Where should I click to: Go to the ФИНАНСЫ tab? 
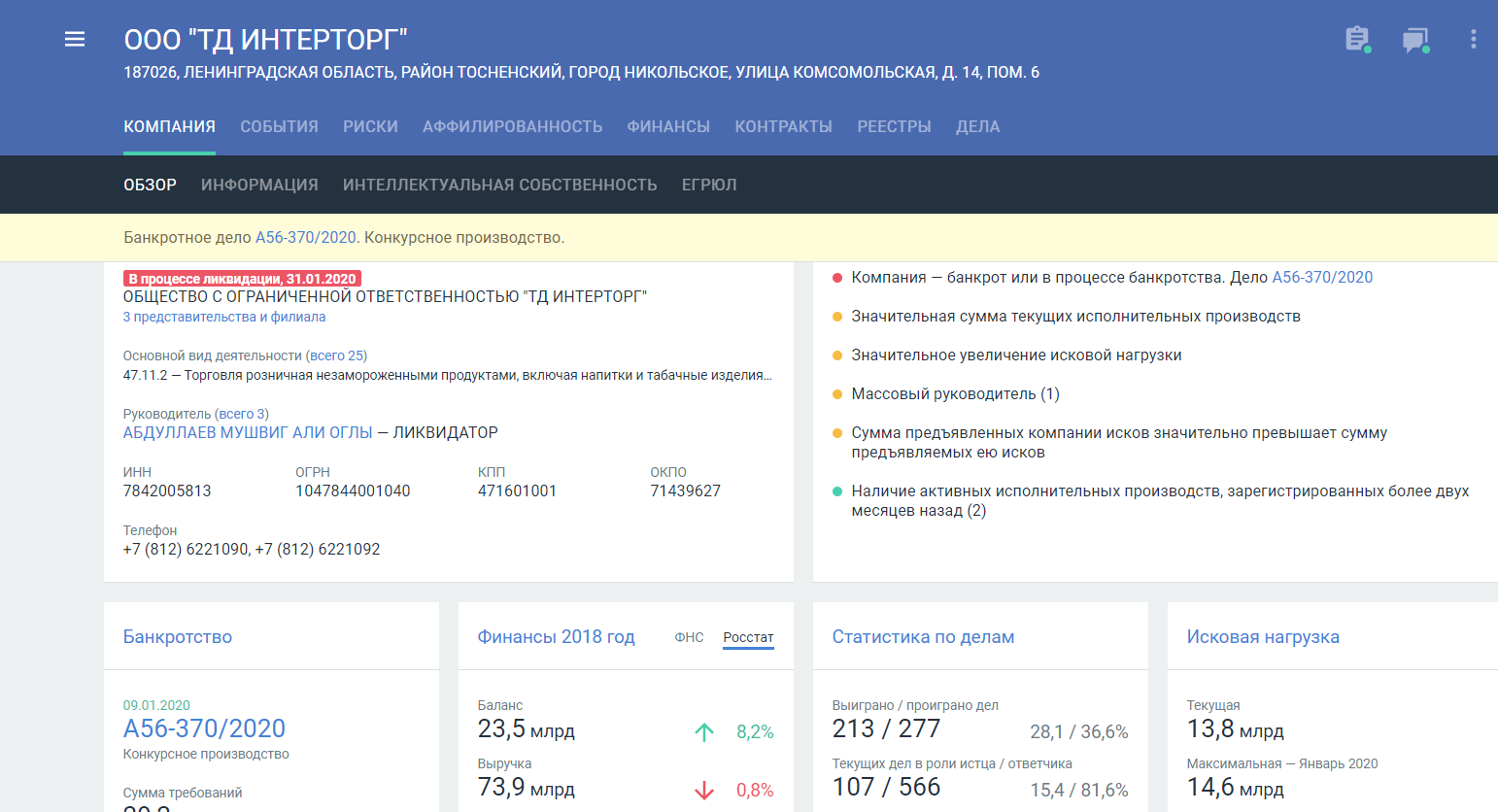(x=668, y=126)
